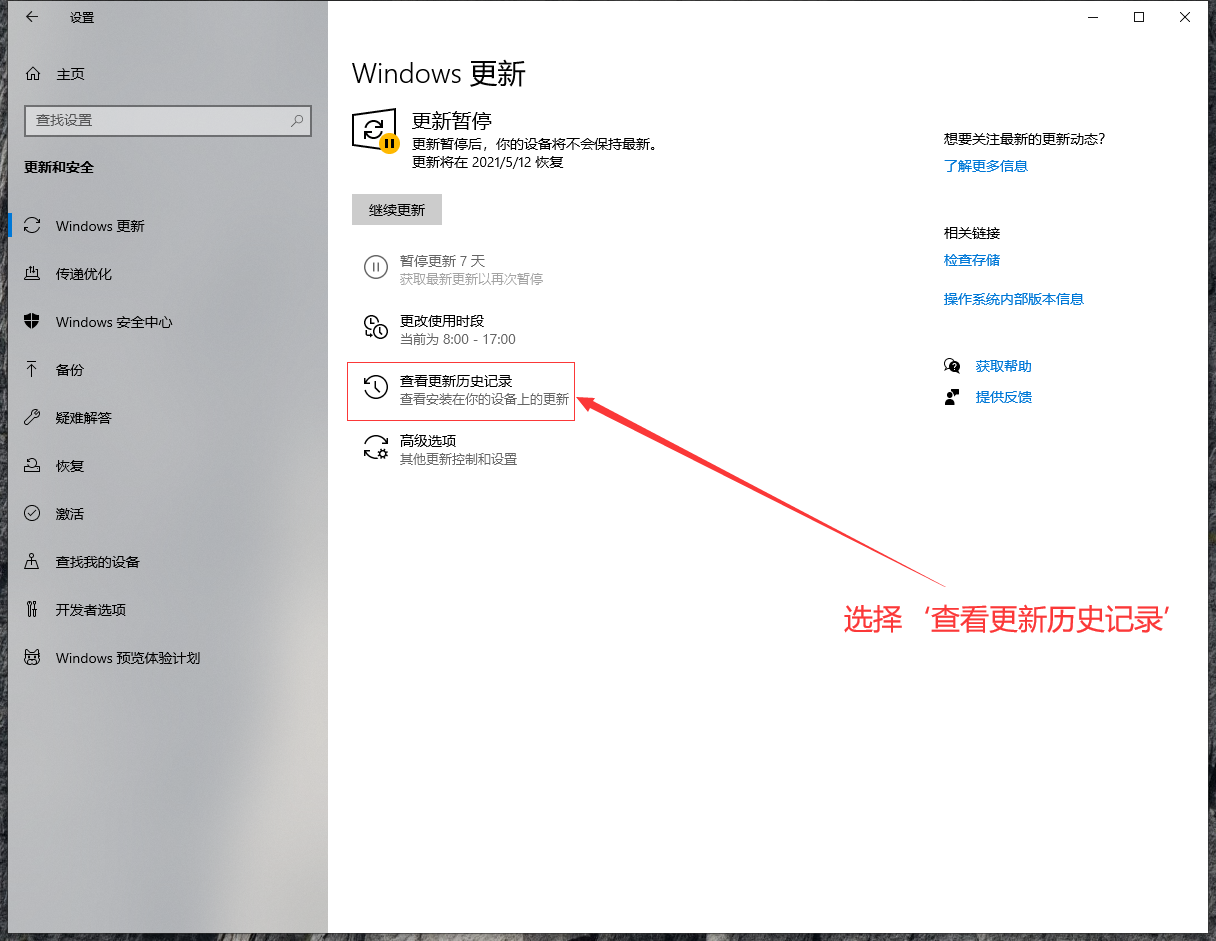Click the text 当前为 8:00 - 17:00

pos(458,340)
